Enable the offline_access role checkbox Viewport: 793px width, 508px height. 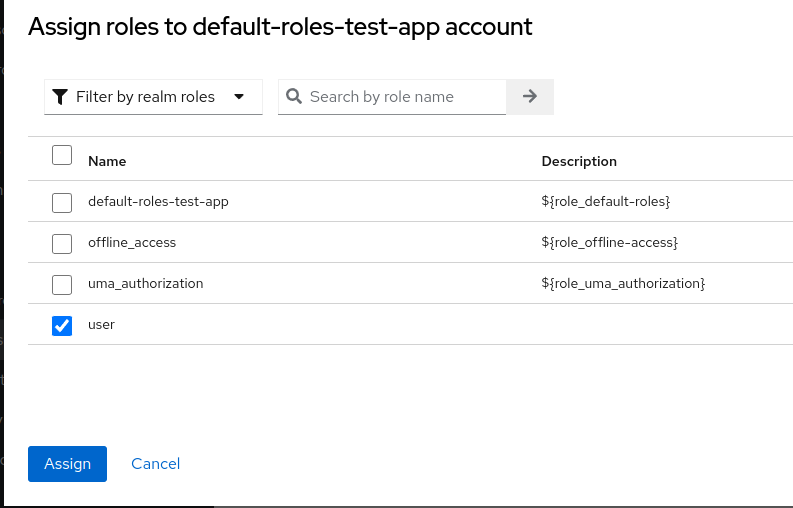coord(62,244)
